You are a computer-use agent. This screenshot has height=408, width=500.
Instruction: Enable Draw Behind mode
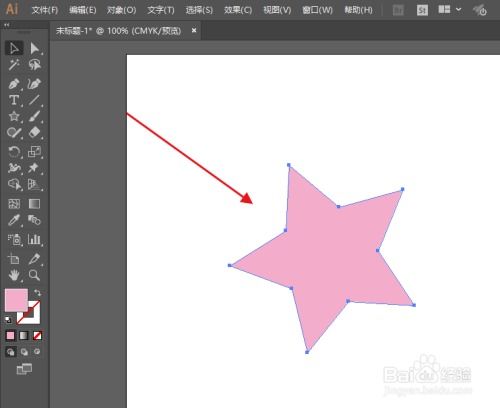(x=24, y=352)
